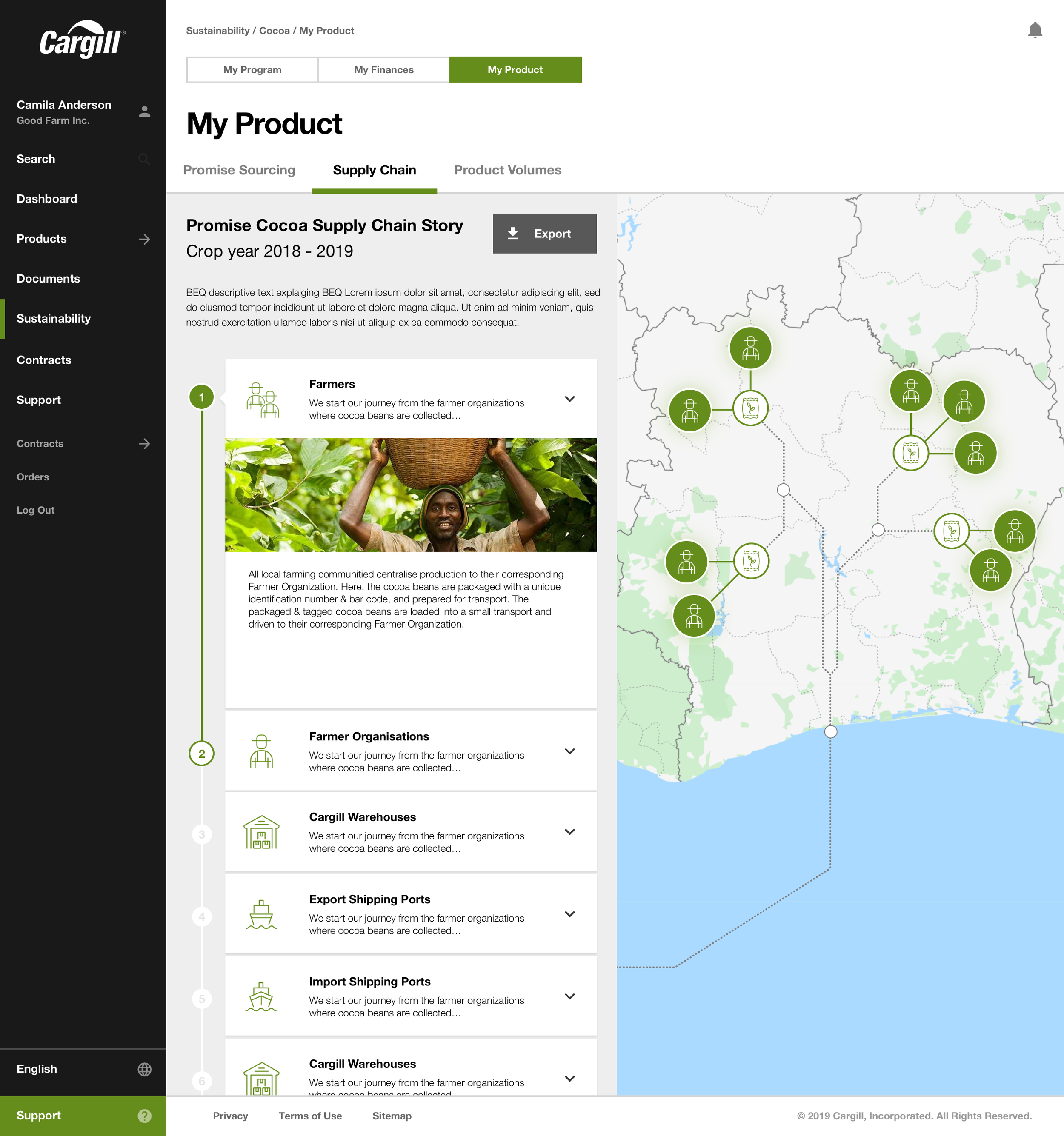Click the Farmer Organisations card title
Viewport: 1064px width, 1136px height.
[369, 736]
